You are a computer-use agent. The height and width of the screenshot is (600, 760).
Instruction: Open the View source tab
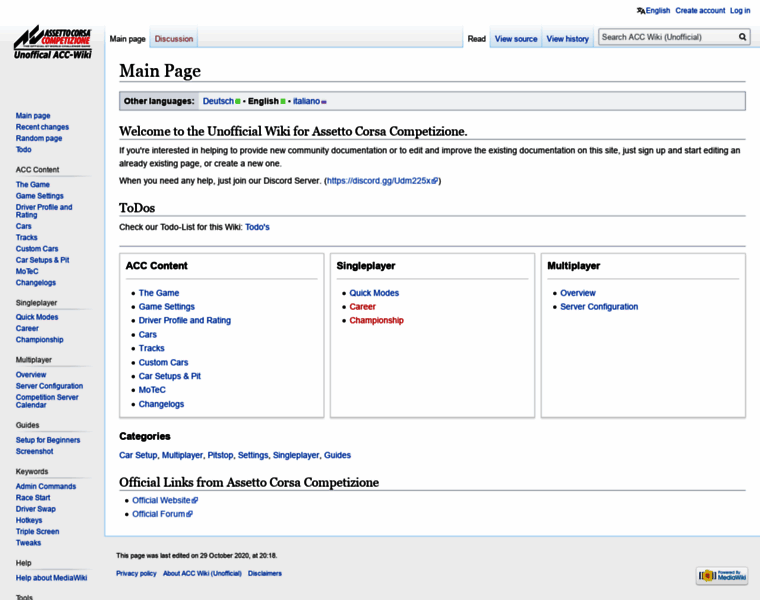(516, 39)
